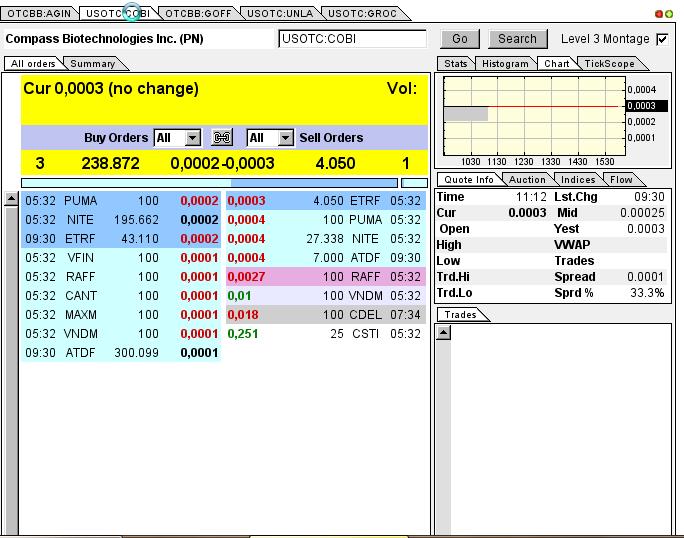Select the Trades tab
This screenshot has height=538, width=684.
(460, 315)
